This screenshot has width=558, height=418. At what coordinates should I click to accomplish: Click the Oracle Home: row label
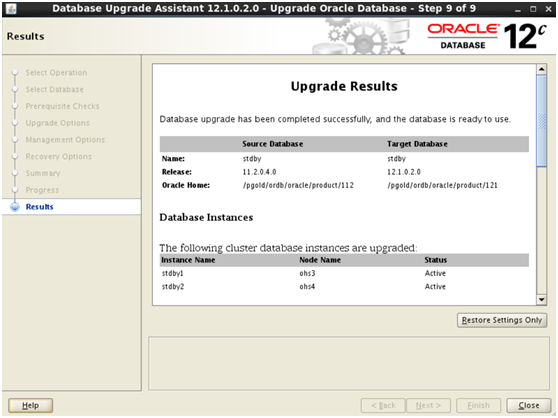coord(186,185)
